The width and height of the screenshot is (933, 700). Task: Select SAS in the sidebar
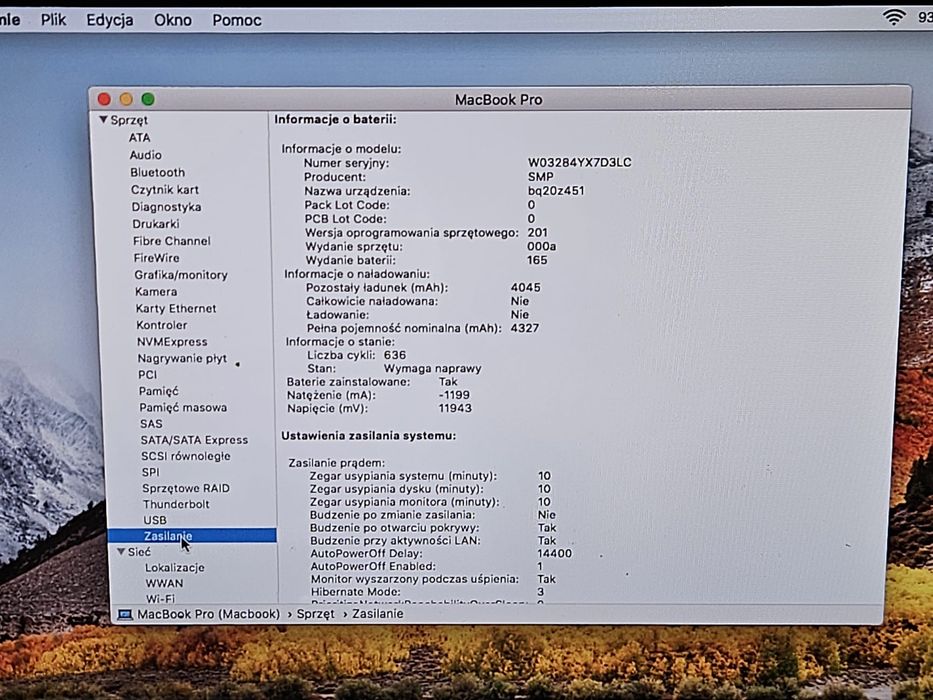tap(151, 423)
